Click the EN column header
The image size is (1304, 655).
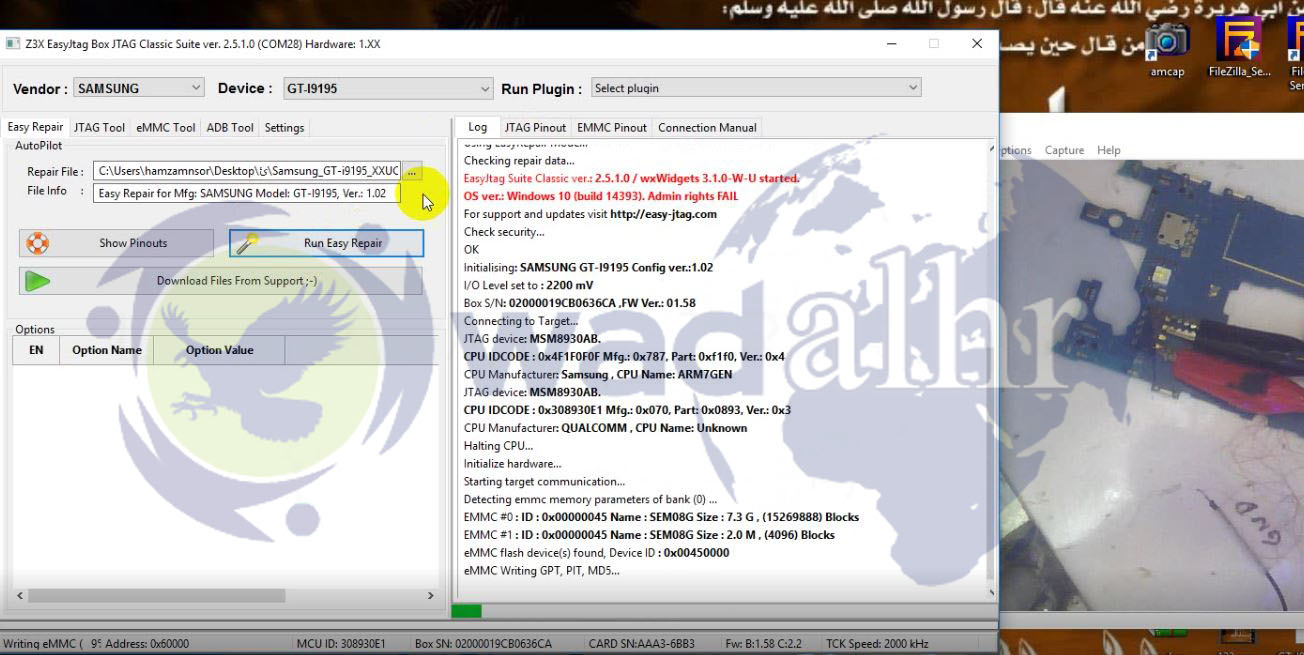tap(36, 350)
